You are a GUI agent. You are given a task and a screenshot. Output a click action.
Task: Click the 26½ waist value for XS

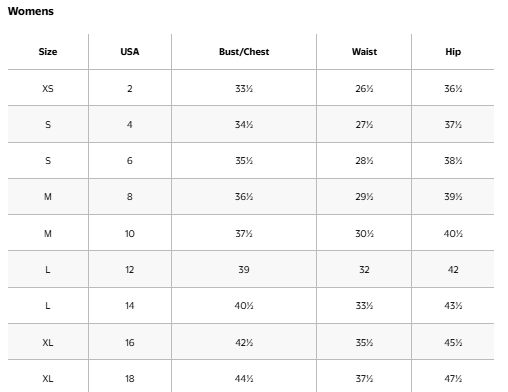[364, 89]
